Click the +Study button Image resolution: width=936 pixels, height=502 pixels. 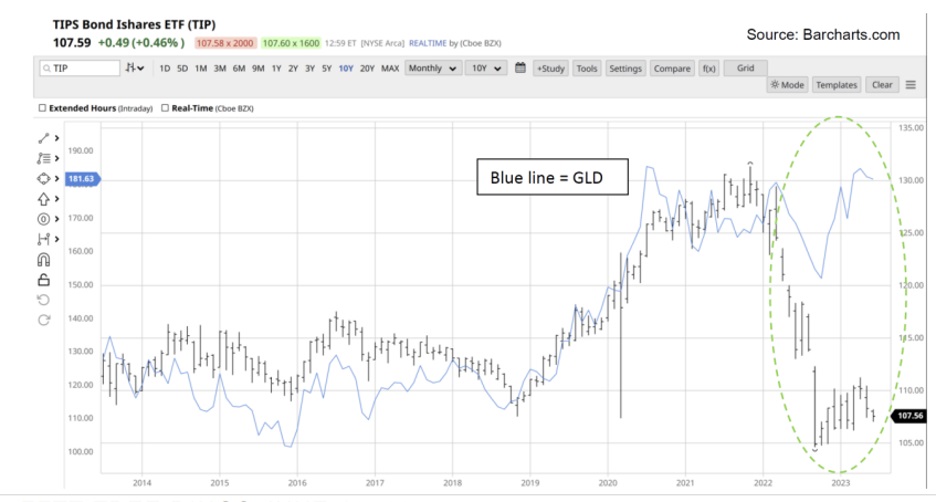(x=550, y=68)
